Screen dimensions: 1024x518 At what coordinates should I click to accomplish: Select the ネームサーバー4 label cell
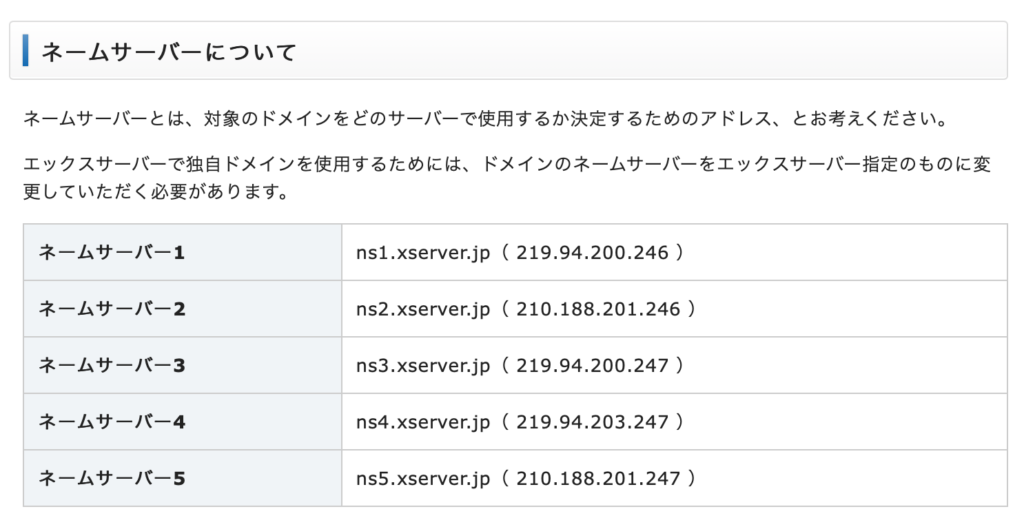tap(182, 422)
